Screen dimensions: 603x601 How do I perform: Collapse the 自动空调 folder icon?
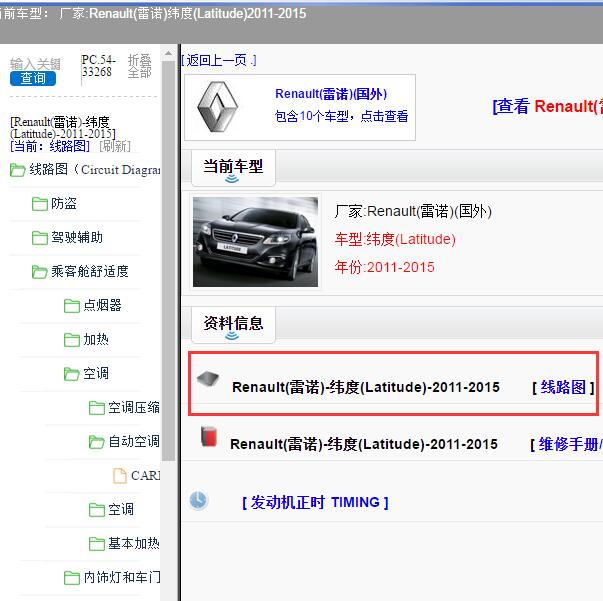pos(97,441)
